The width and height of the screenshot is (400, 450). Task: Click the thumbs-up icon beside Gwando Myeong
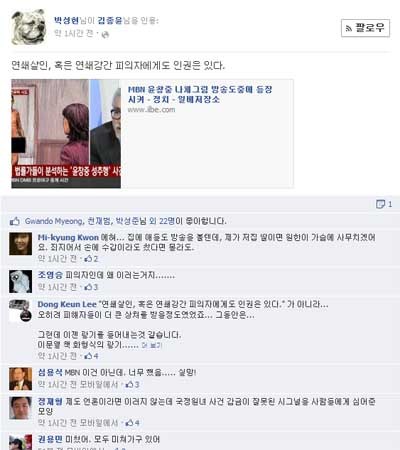(15, 221)
